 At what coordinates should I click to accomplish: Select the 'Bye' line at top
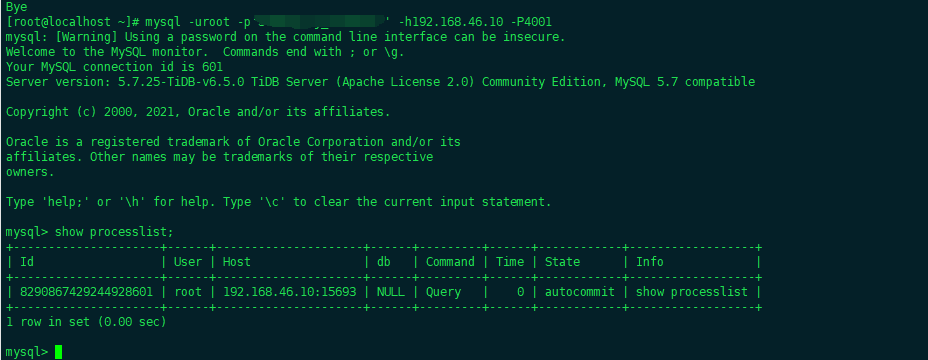click(x=16, y=7)
